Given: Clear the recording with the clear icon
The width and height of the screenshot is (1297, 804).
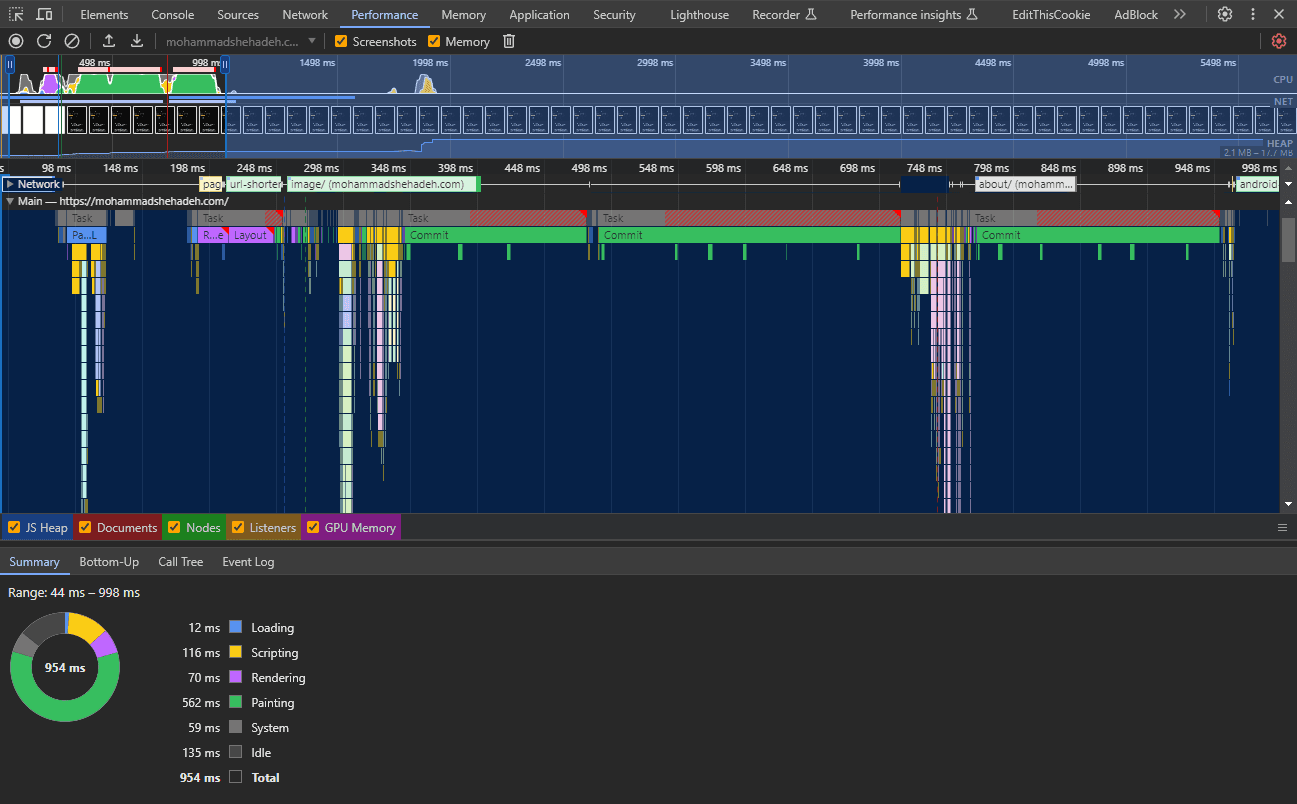Looking at the screenshot, I should click(x=72, y=41).
